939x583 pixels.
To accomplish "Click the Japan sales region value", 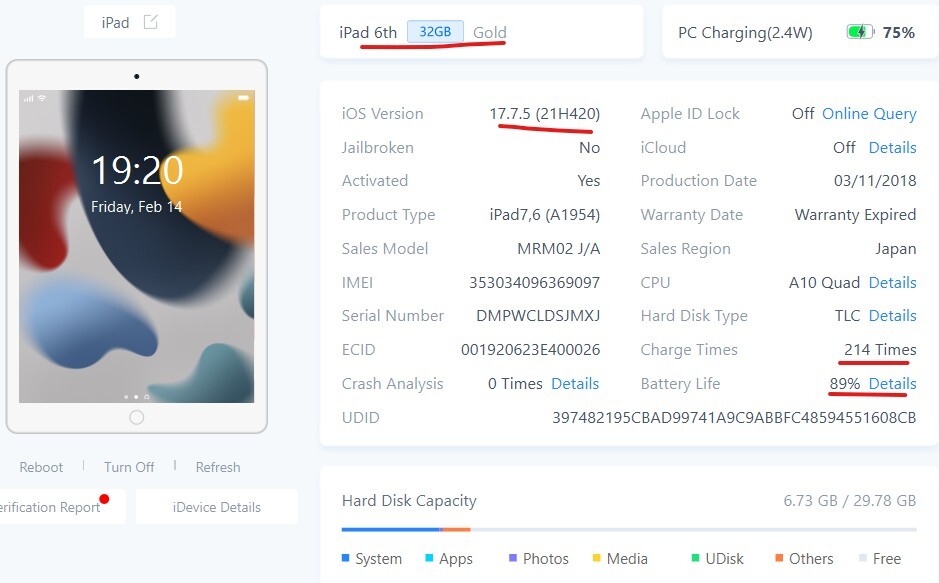I will pyautogui.click(x=895, y=249).
